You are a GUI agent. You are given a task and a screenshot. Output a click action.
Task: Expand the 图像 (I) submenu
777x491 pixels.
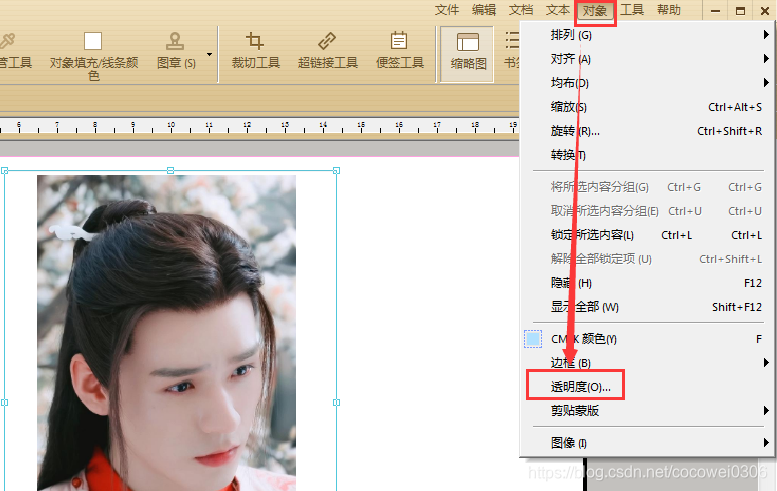click(x=647, y=442)
